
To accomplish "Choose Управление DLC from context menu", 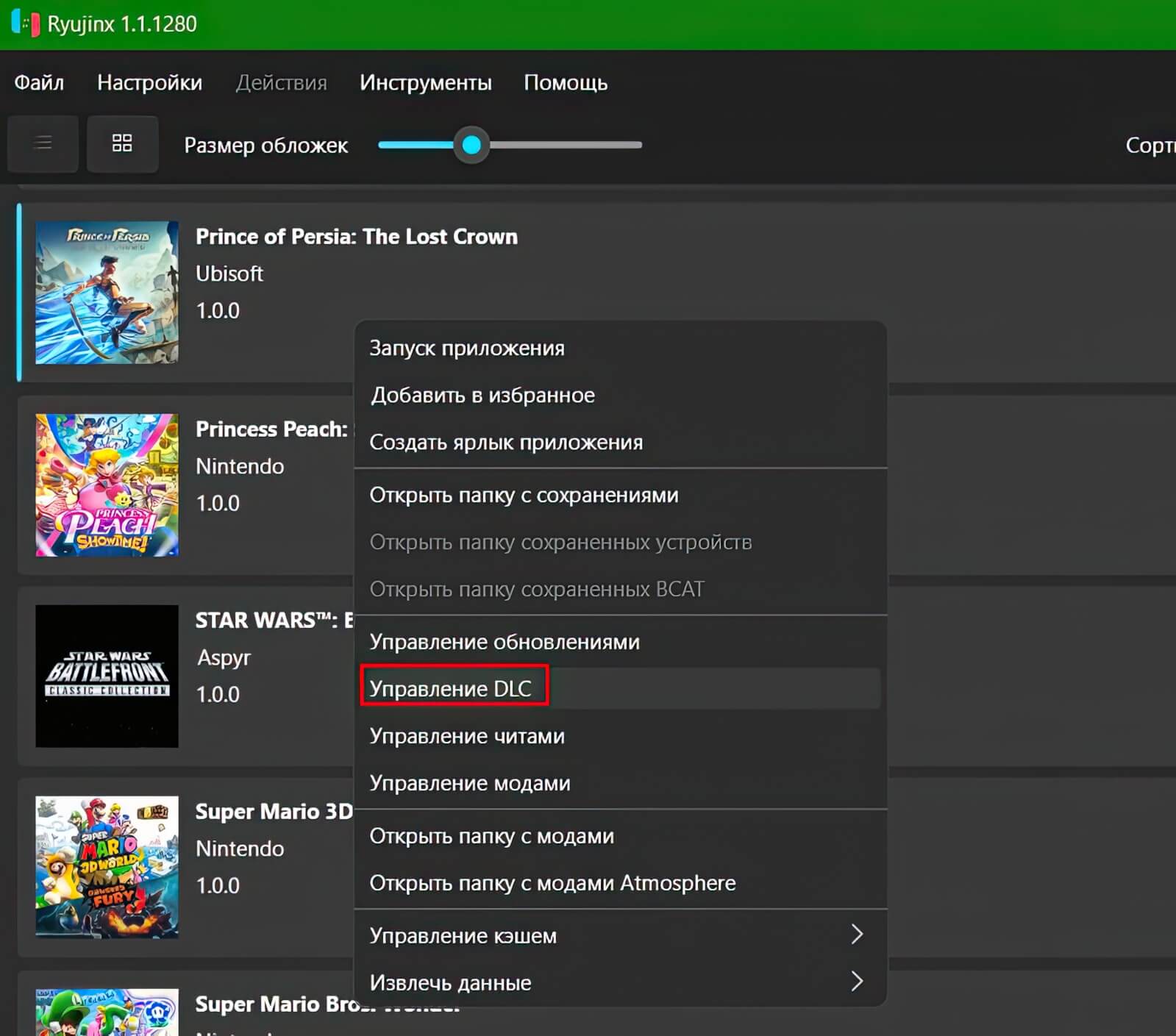I will pyautogui.click(x=450, y=688).
